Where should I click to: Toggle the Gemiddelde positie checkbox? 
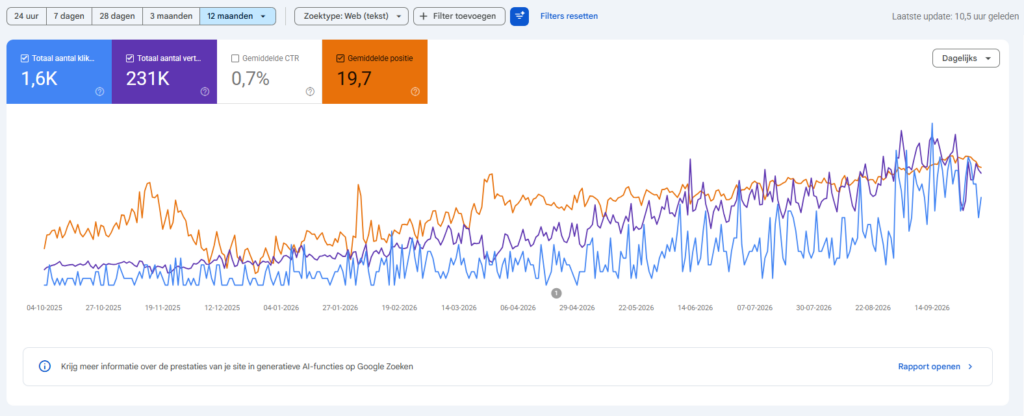pyautogui.click(x=340, y=58)
